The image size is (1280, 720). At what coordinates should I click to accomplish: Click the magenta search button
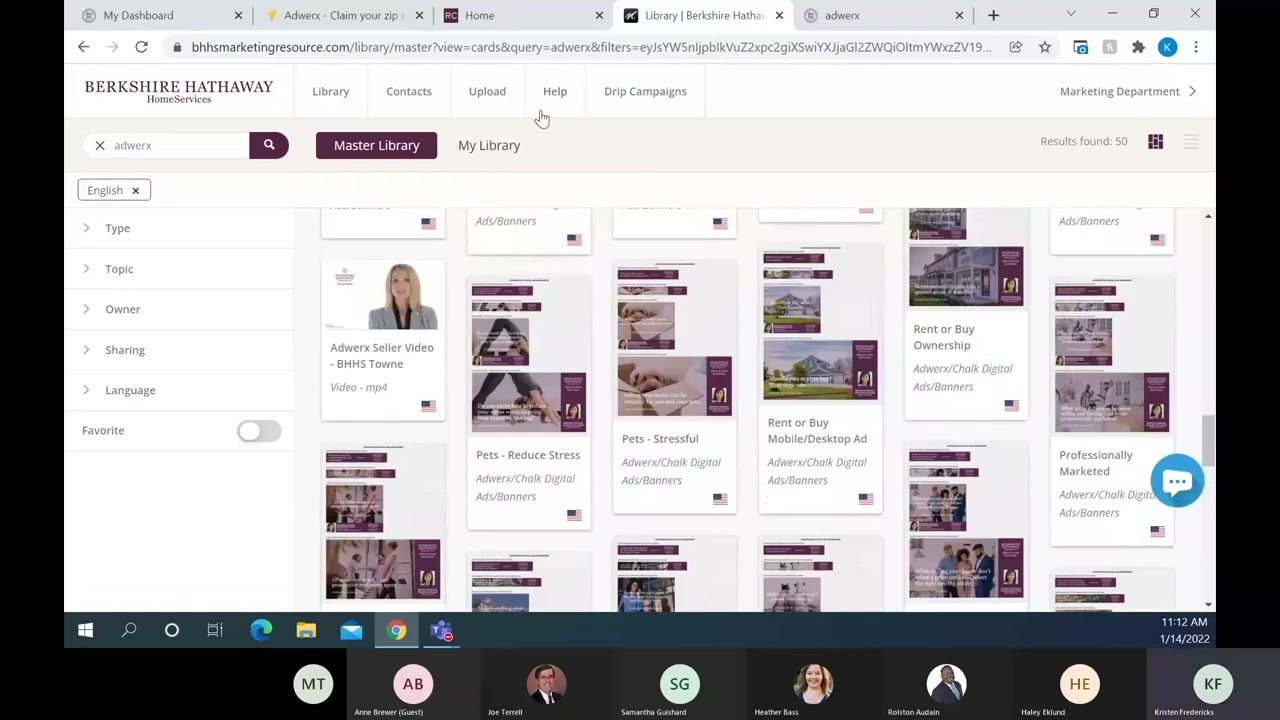tap(269, 145)
